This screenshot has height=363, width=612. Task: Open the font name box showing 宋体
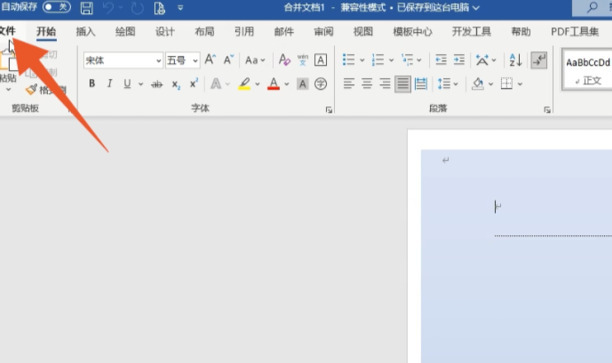coord(123,60)
